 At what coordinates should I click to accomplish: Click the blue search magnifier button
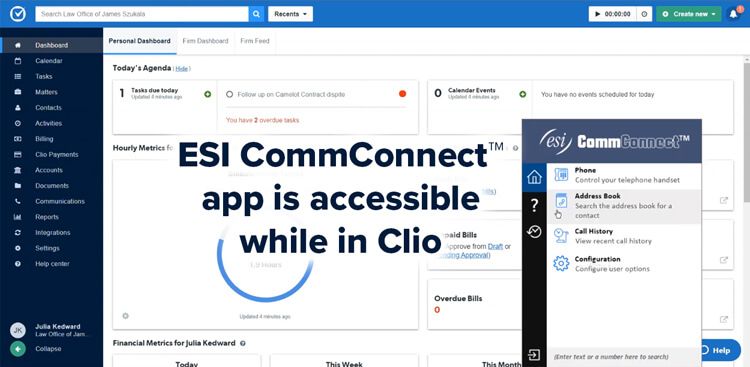coord(256,14)
